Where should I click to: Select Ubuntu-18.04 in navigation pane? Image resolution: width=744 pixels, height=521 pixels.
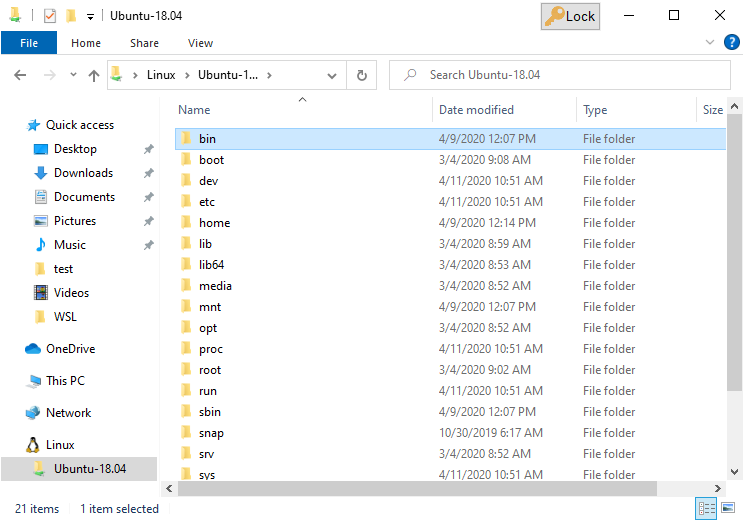pyautogui.click(x=90, y=469)
